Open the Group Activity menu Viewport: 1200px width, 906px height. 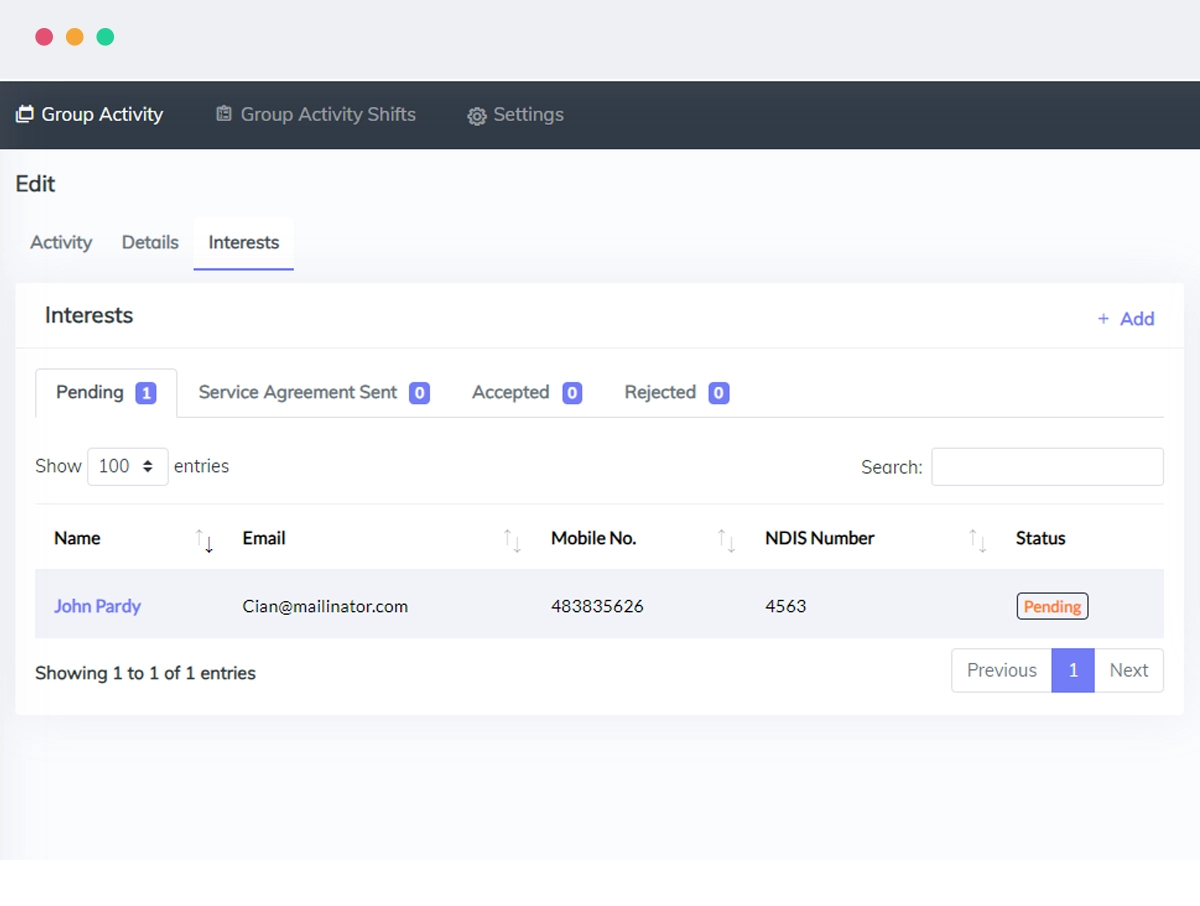(x=90, y=115)
